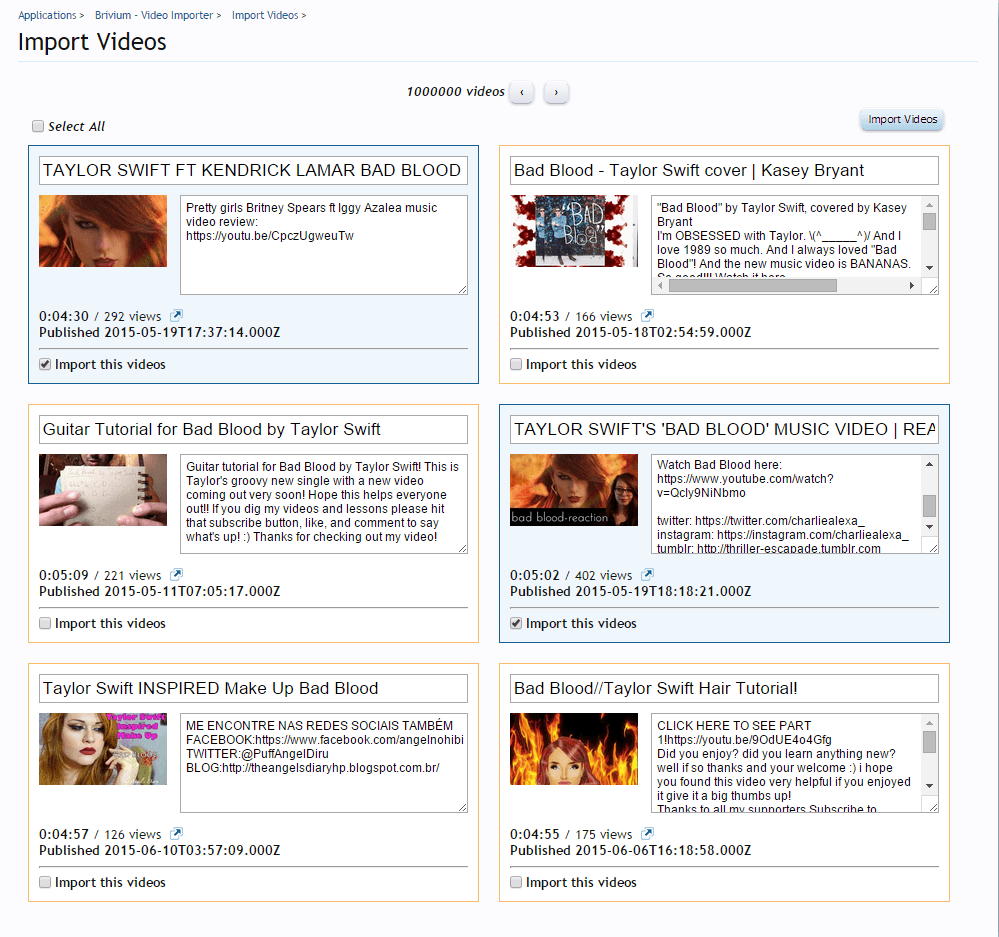
Task: Click resize handle of Guitar tutorial description box
Action: pos(463,548)
